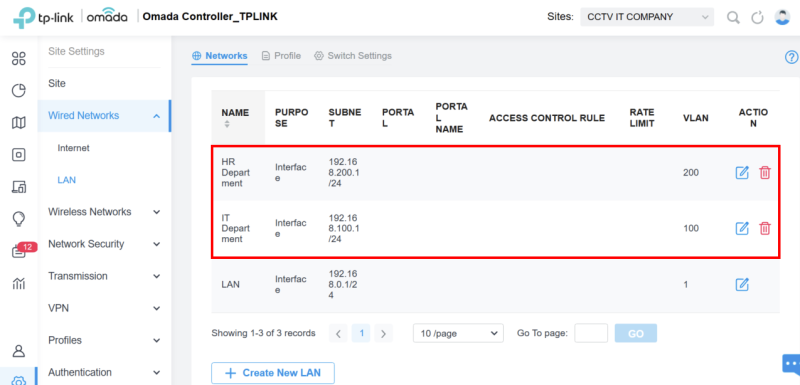The width and height of the screenshot is (800, 385).
Task: Open the account avatar menu
Action: (x=782, y=17)
